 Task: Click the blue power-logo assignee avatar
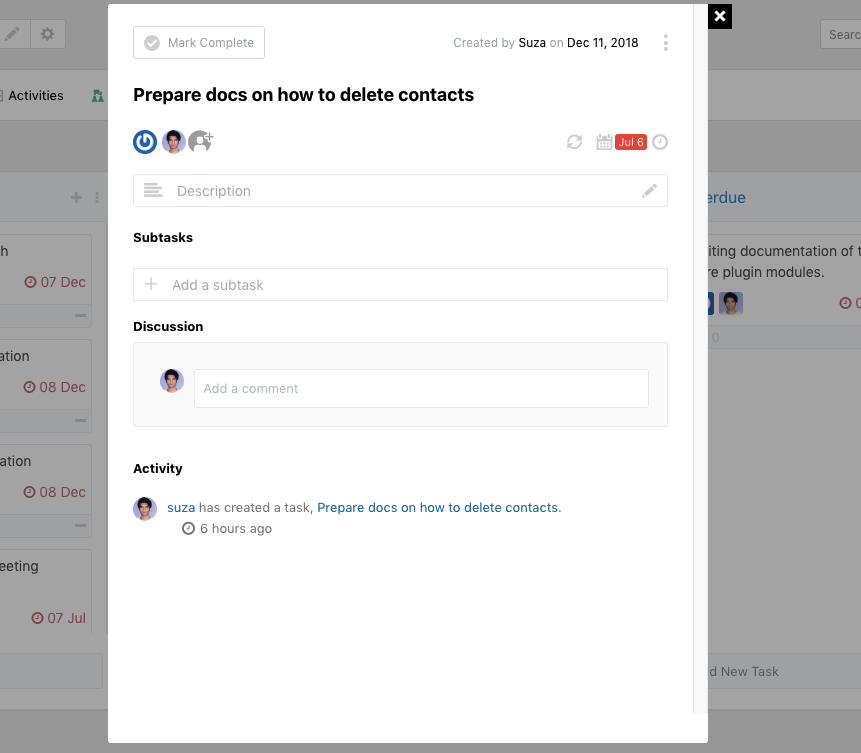coord(145,142)
